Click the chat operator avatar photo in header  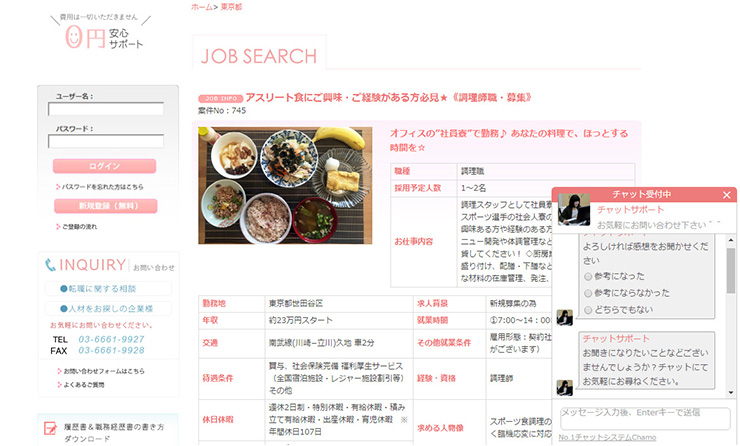tap(573, 210)
